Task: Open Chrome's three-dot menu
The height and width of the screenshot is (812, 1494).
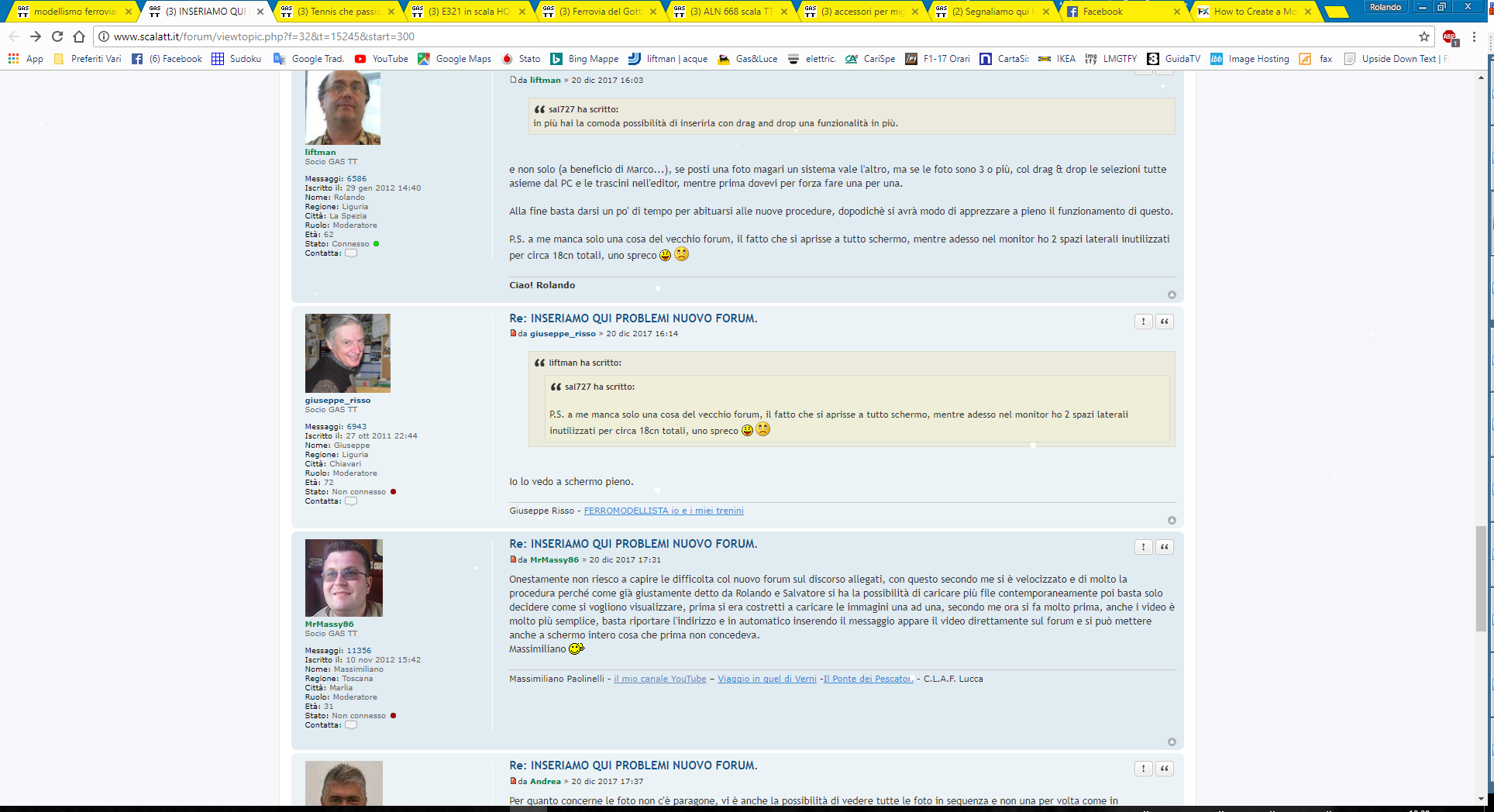Action: click(x=1474, y=36)
